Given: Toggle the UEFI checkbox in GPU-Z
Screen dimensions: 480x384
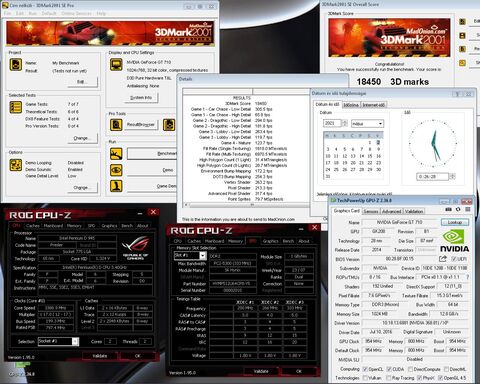Looking at the screenshot, I should pos(454,259).
